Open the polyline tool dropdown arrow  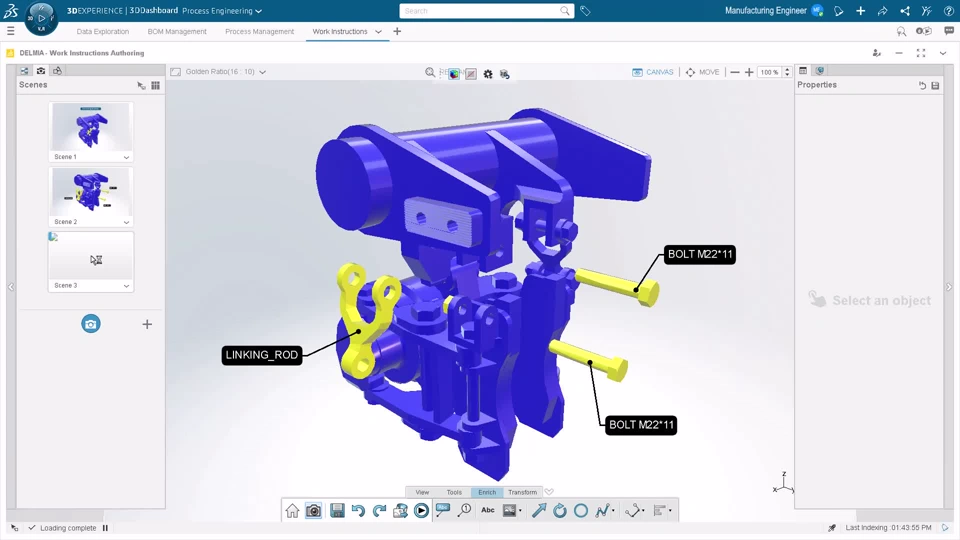click(613, 511)
